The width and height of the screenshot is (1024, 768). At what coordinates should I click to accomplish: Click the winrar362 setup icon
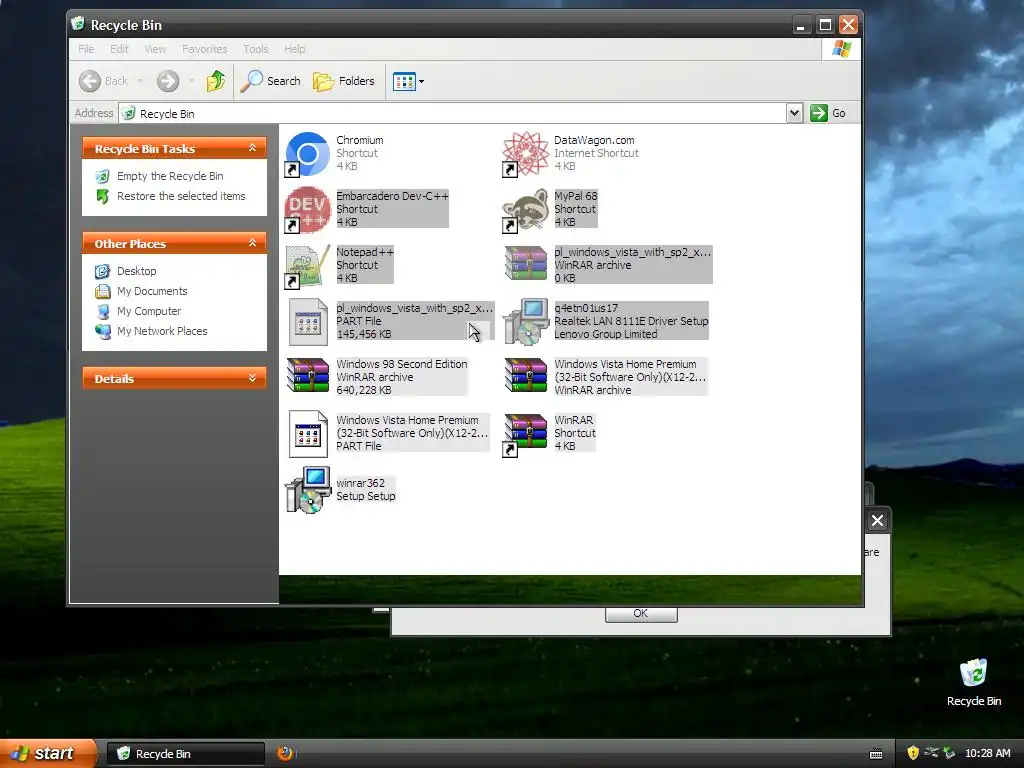(308, 490)
